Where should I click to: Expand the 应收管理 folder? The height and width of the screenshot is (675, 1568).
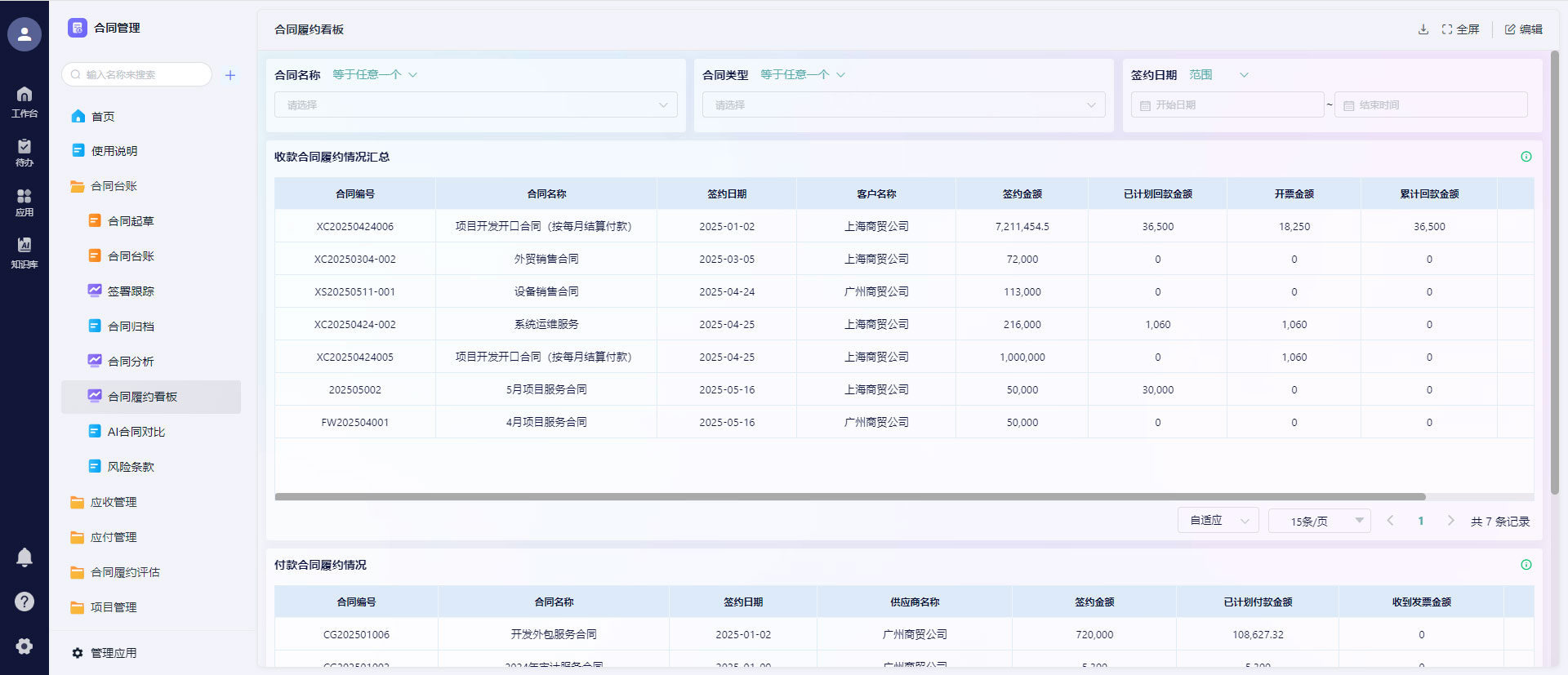(x=114, y=502)
